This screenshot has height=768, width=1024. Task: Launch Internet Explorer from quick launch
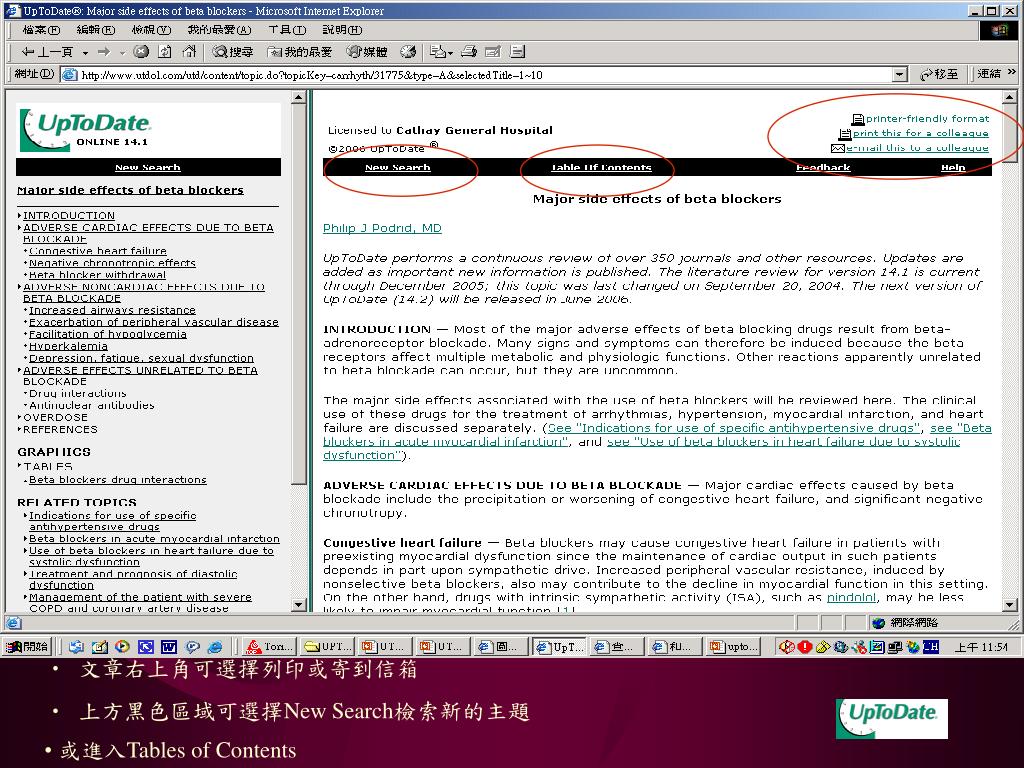pos(215,647)
